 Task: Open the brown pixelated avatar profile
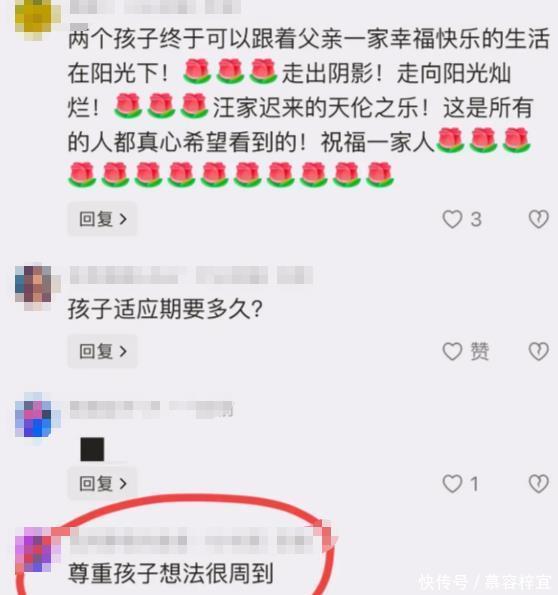click(x=37, y=287)
